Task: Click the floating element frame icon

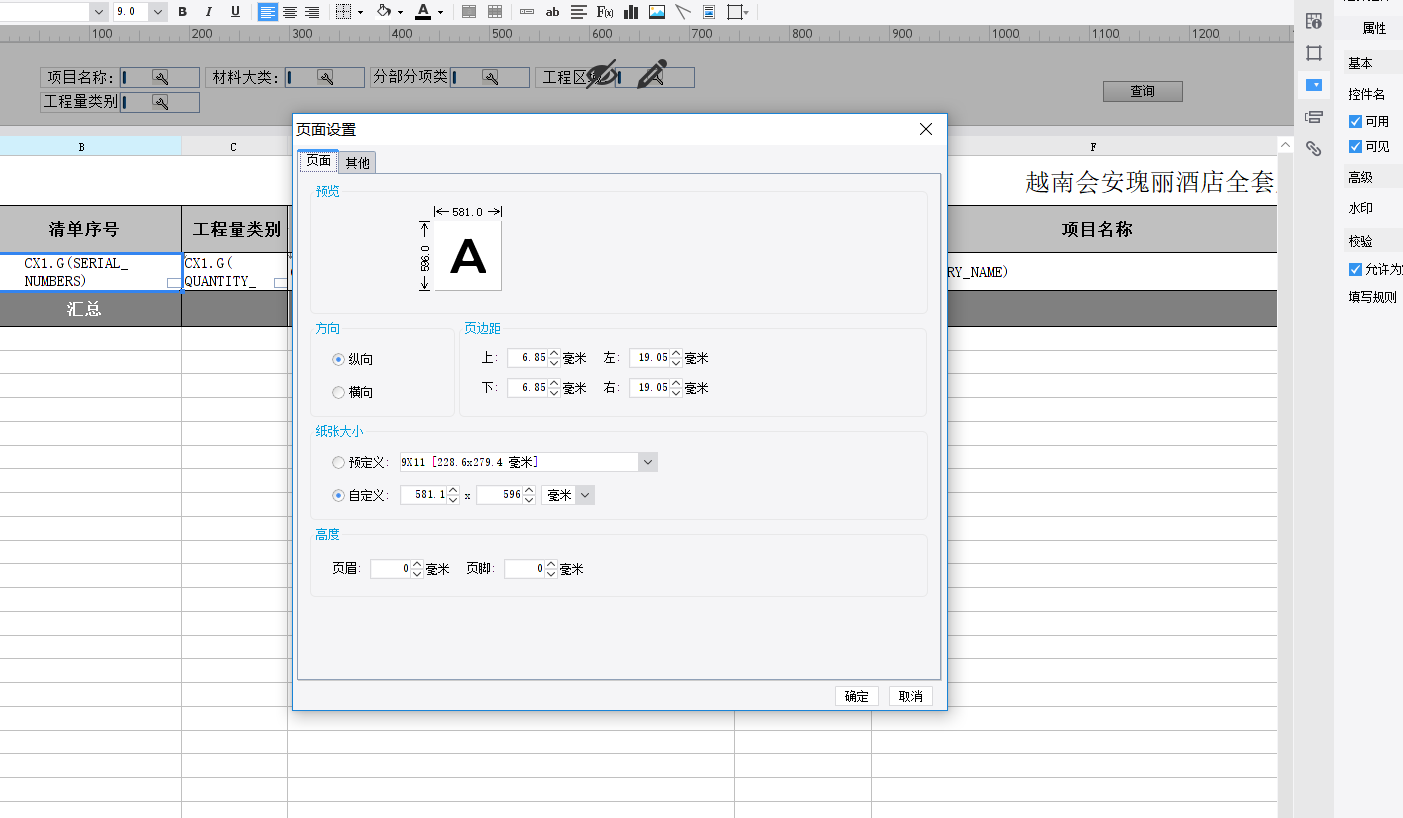Action: click(x=735, y=12)
